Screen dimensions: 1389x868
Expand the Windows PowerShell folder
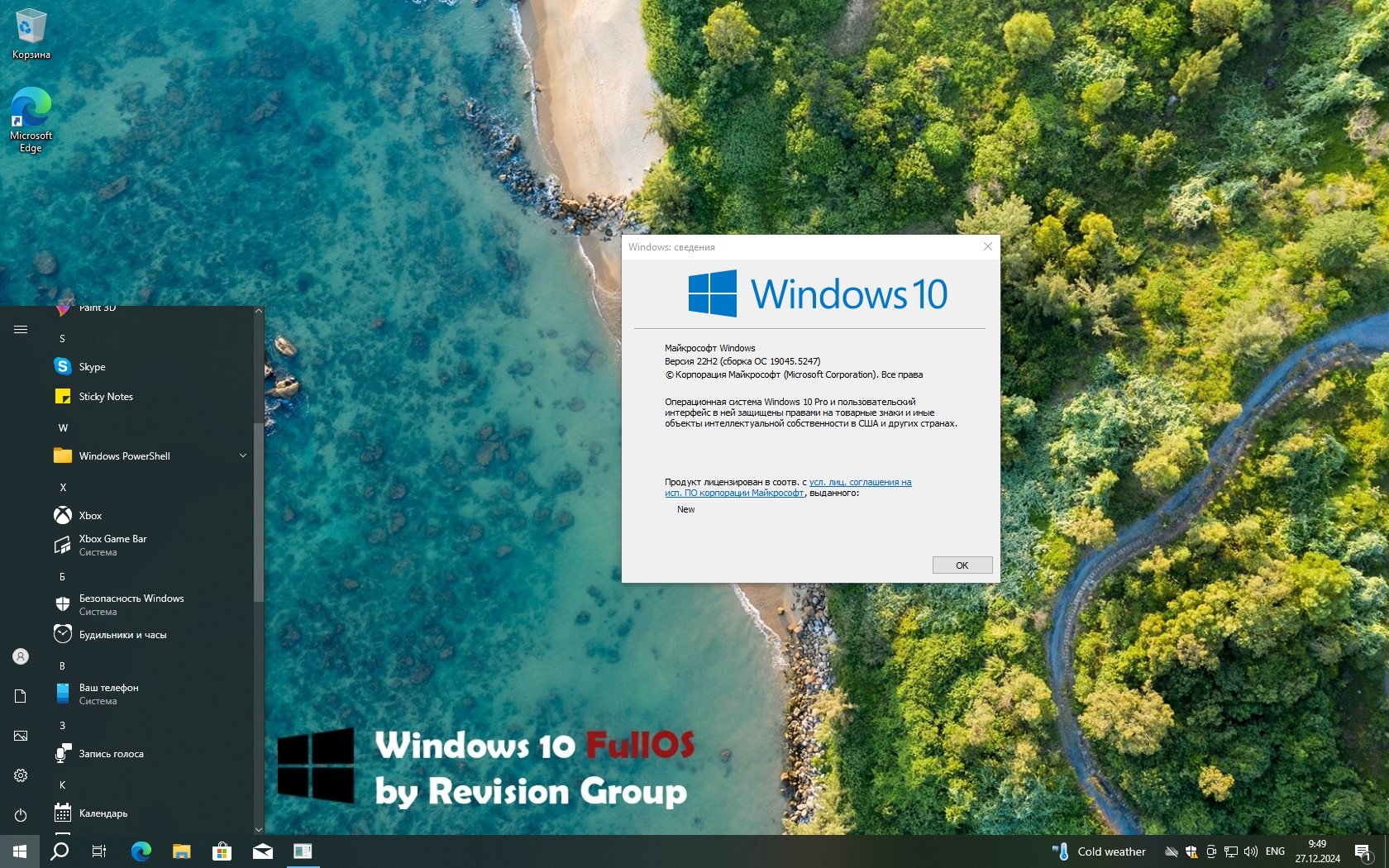[x=243, y=456]
